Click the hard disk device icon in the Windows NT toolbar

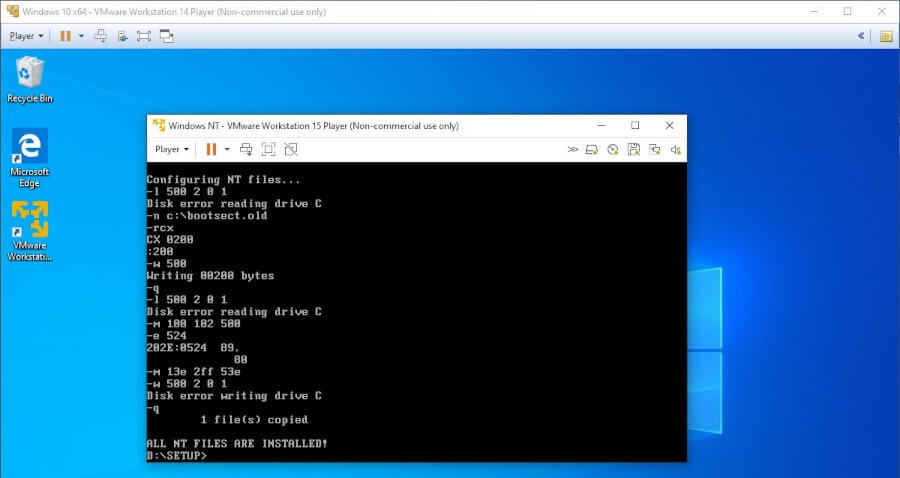[x=592, y=150]
